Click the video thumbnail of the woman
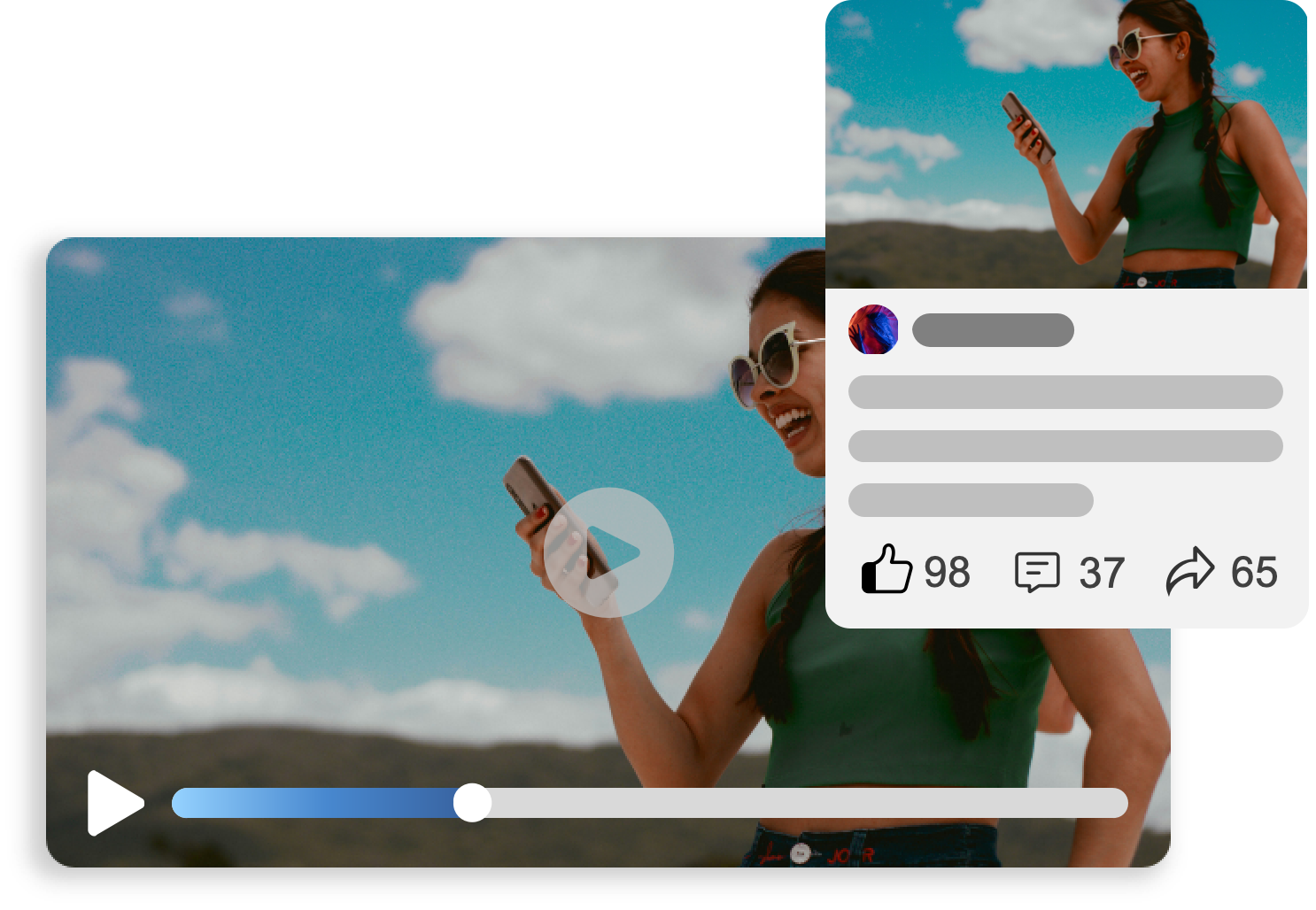 point(1063,146)
